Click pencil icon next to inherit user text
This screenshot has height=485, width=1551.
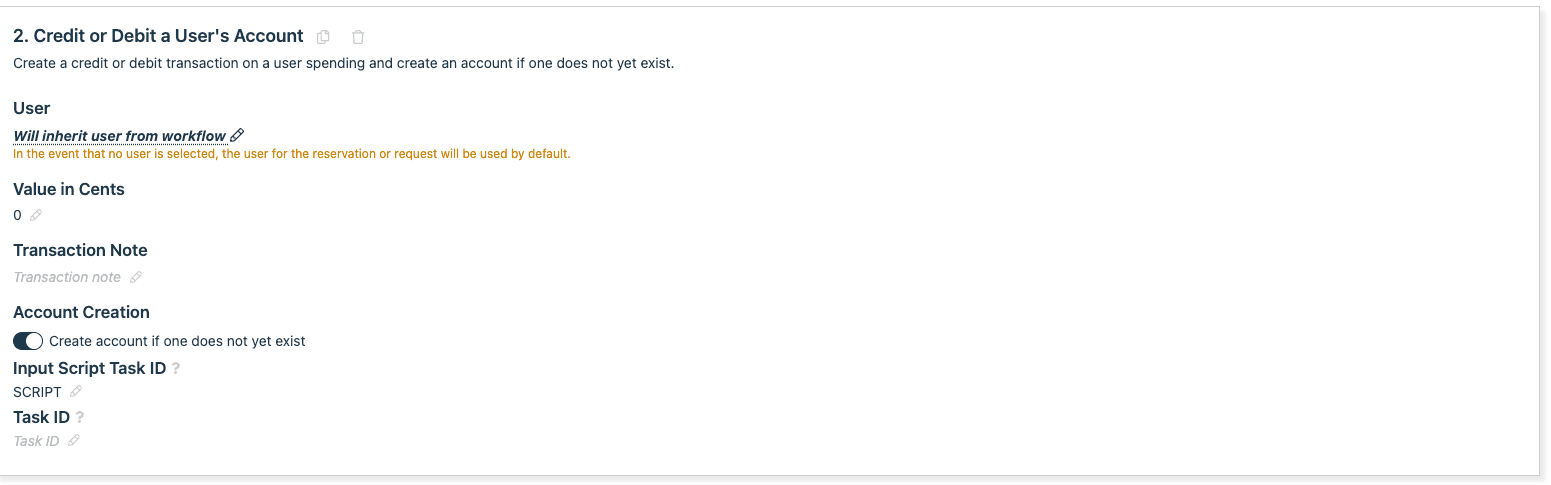(237, 136)
